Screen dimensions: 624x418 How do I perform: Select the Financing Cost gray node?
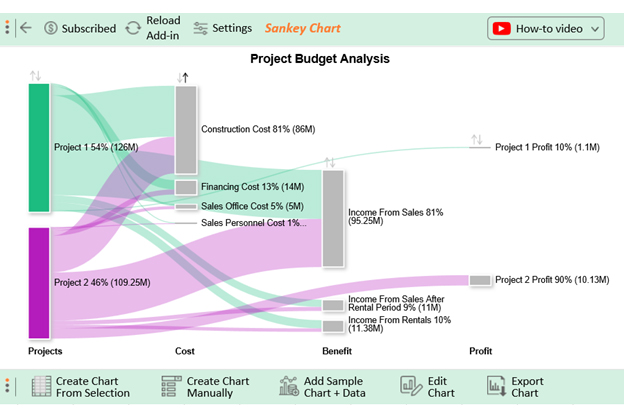[x=186, y=187]
